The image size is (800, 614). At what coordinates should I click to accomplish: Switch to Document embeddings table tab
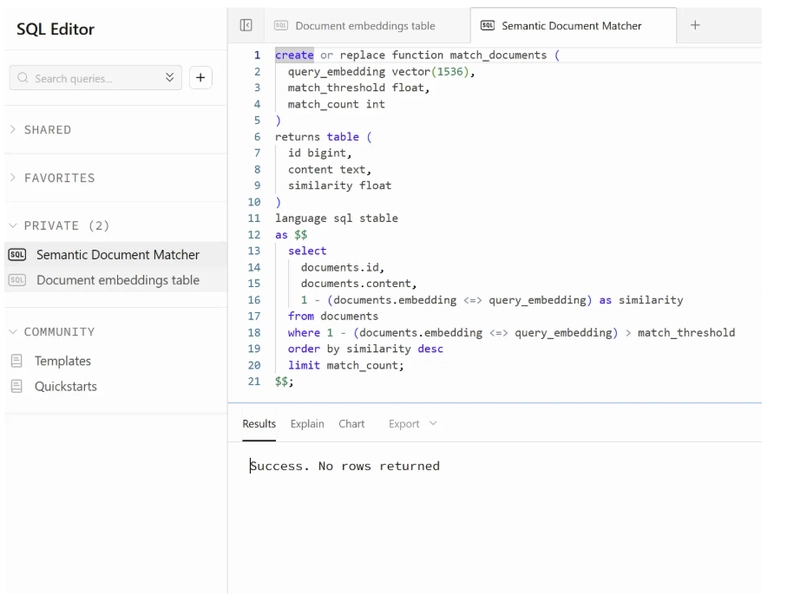(364, 26)
